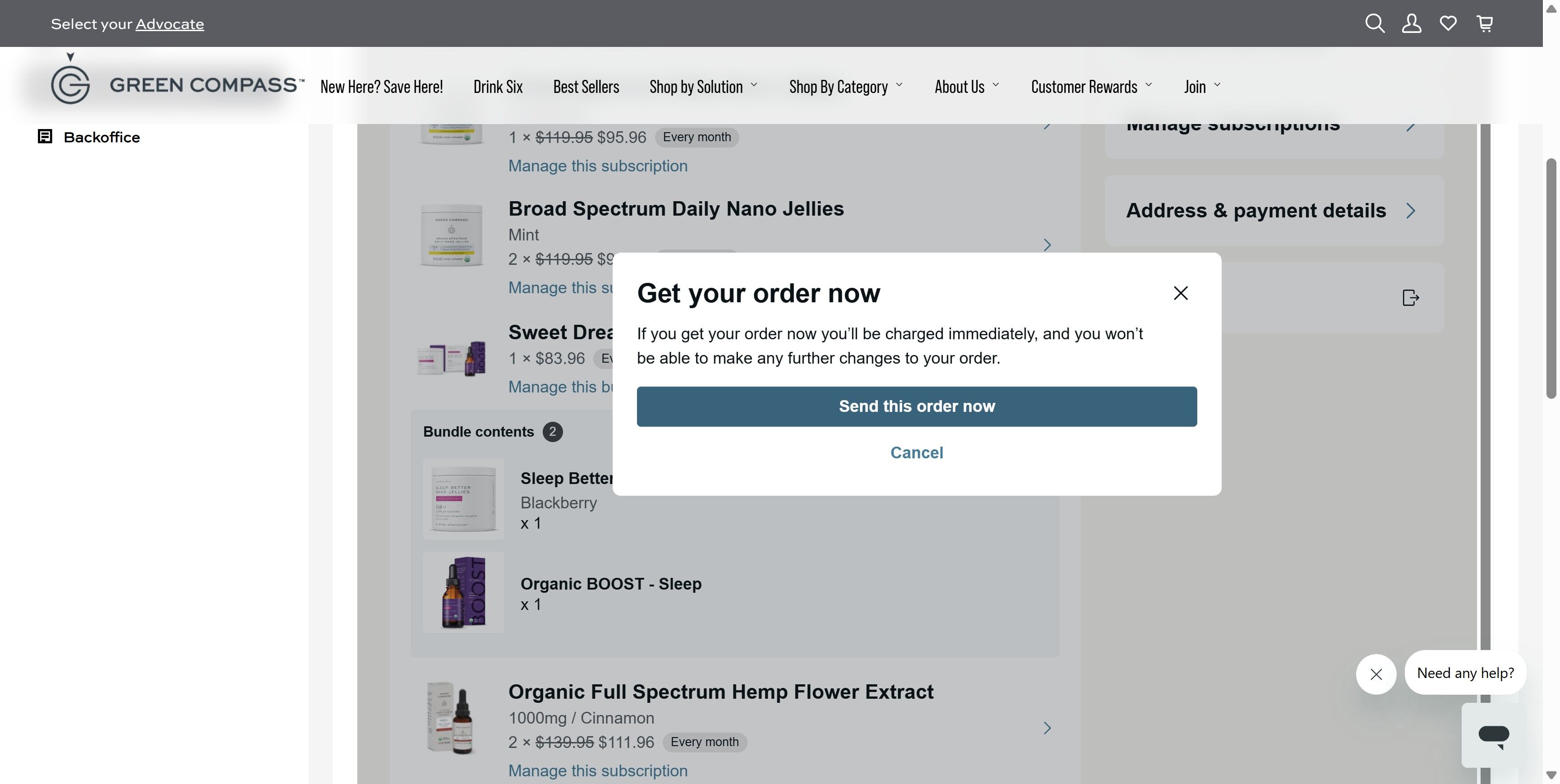This screenshot has height=784, width=1560.
Task: Expand the Shop by Solution dropdown
Action: (x=703, y=87)
